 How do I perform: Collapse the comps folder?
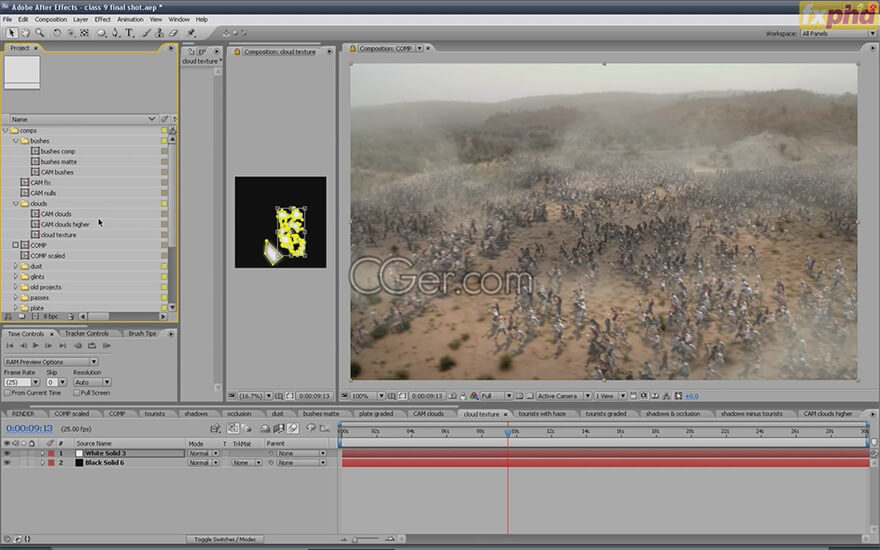coord(6,130)
